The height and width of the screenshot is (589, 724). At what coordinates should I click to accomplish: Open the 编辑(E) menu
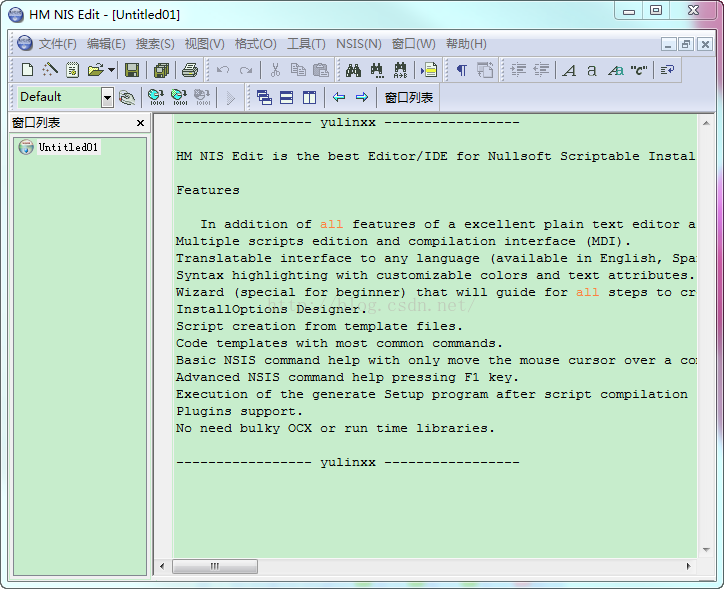coord(106,44)
